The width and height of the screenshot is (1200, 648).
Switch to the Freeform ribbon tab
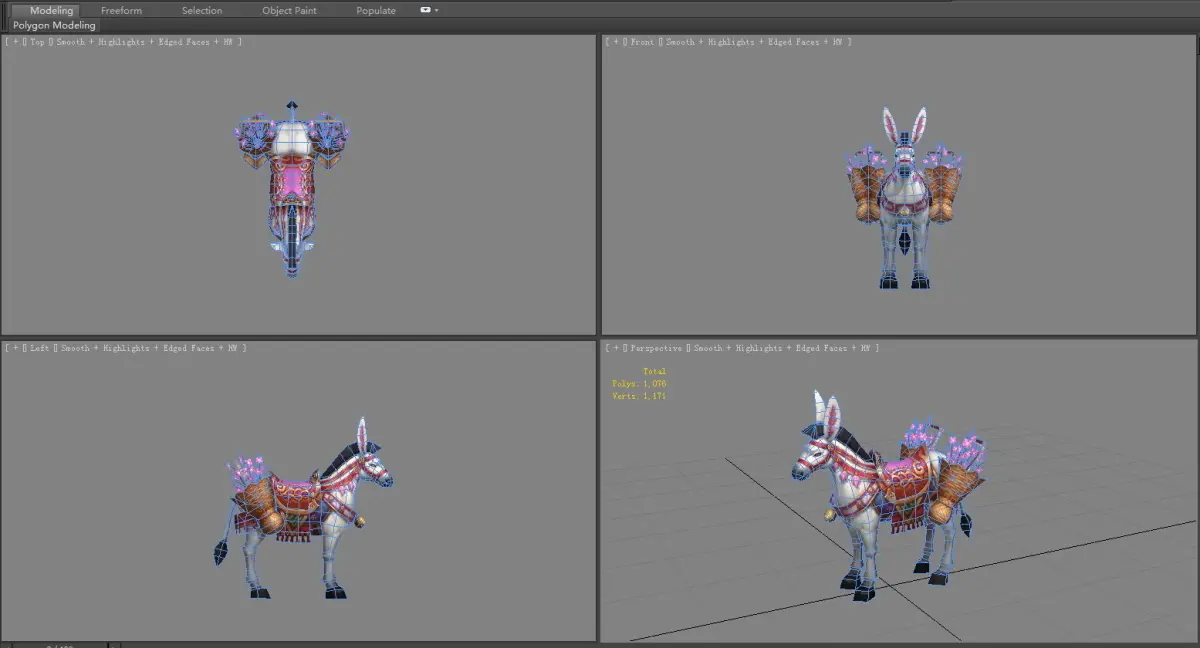tap(121, 10)
